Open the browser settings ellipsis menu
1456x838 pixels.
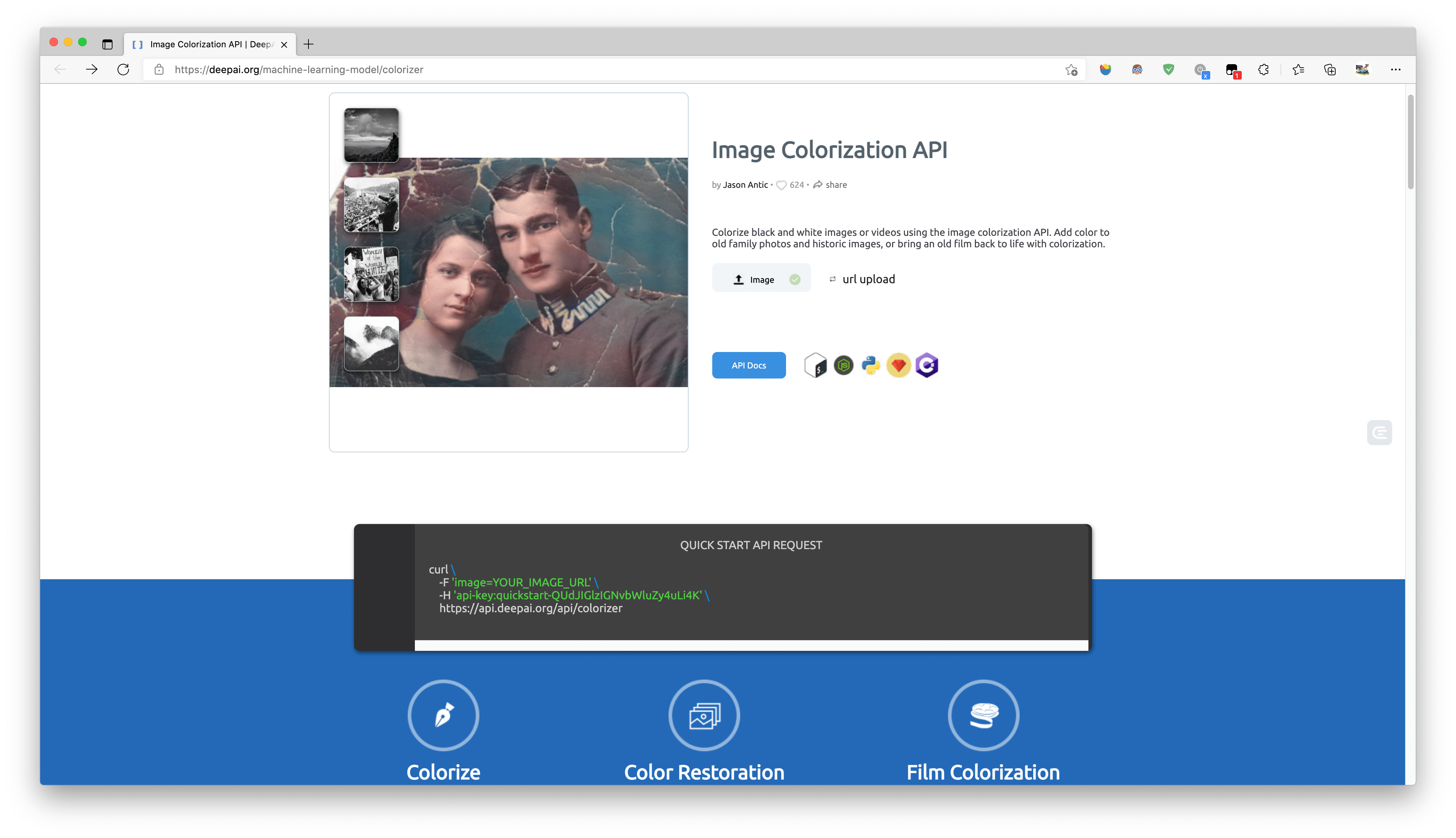coord(1395,70)
